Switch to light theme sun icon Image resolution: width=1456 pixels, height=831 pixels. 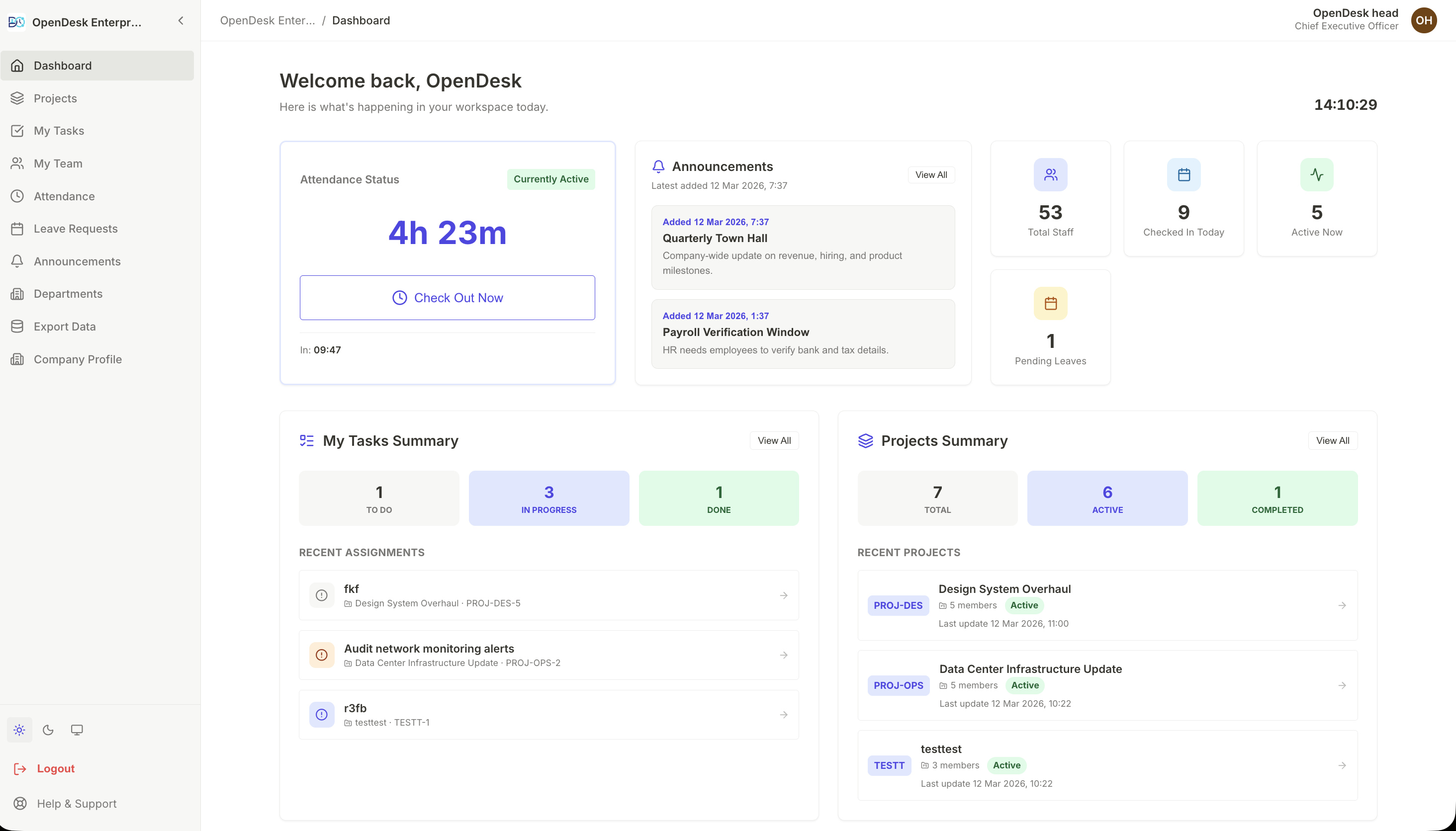tap(19, 730)
